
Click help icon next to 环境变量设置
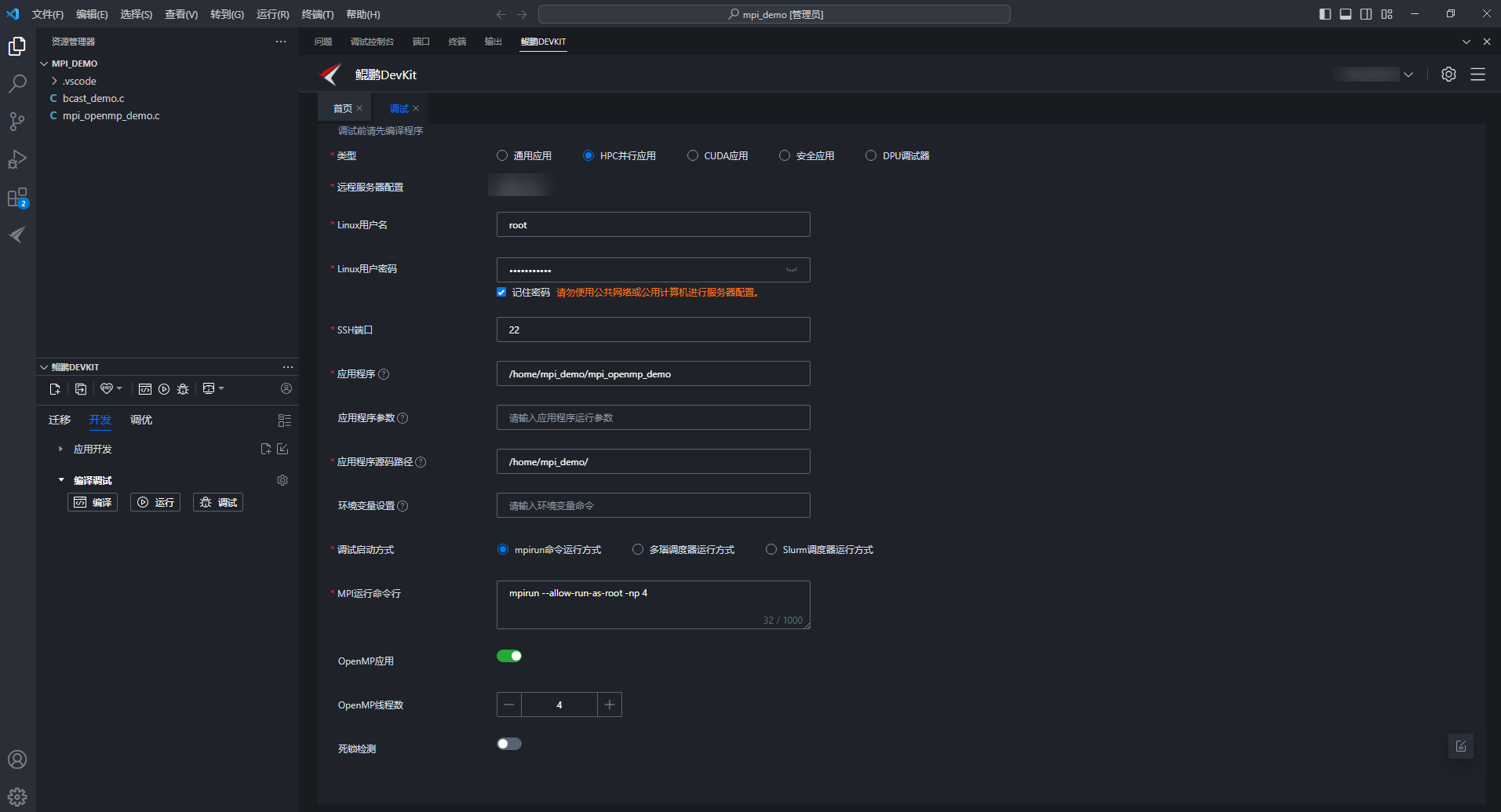[403, 506]
